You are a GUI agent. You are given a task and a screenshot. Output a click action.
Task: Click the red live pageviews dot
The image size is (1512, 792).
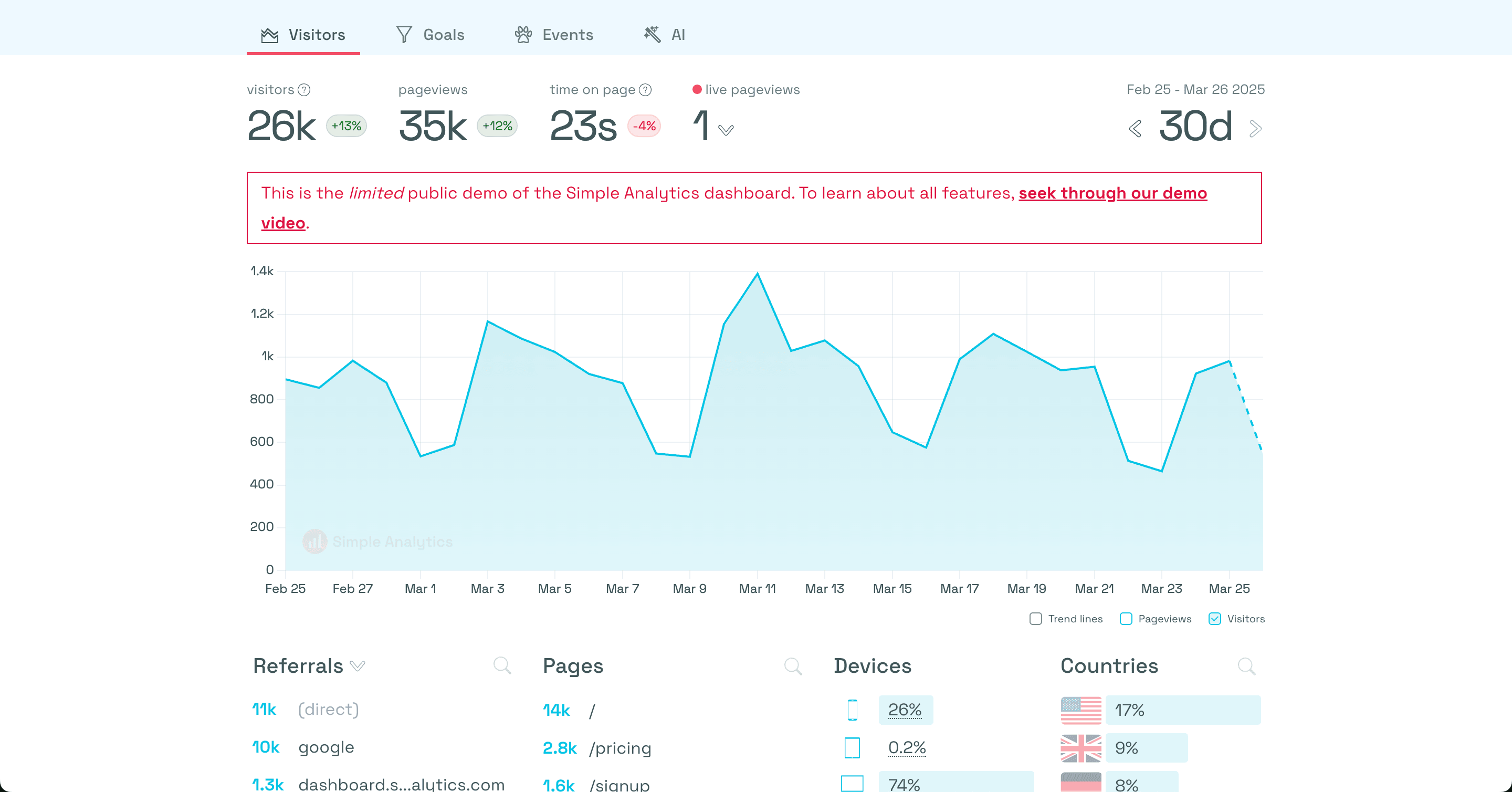pyautogui.click(x=697, y=89)
